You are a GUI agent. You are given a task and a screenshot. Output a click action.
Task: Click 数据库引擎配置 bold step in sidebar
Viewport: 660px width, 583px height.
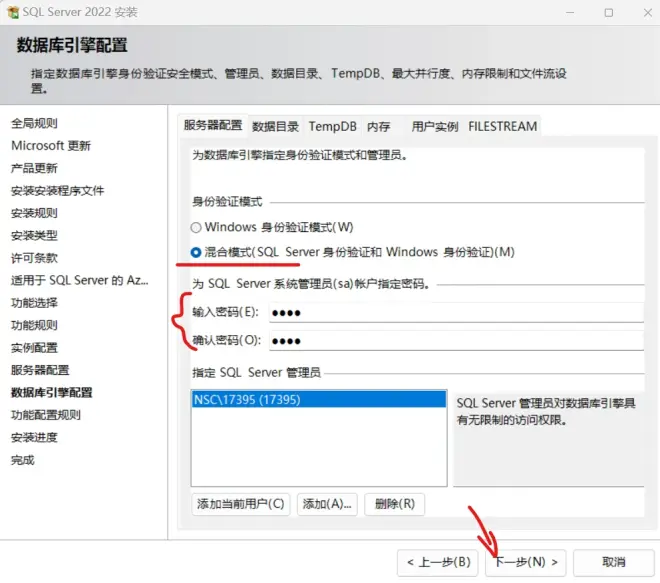point(51,393)
